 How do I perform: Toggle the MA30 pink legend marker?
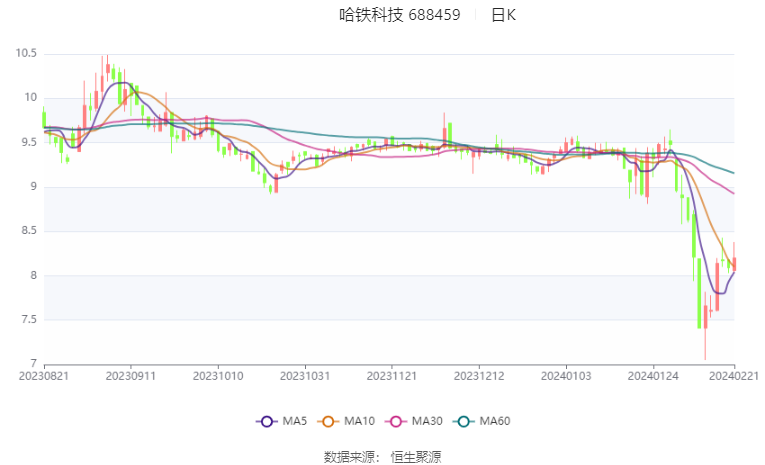[x=396, y=421]
